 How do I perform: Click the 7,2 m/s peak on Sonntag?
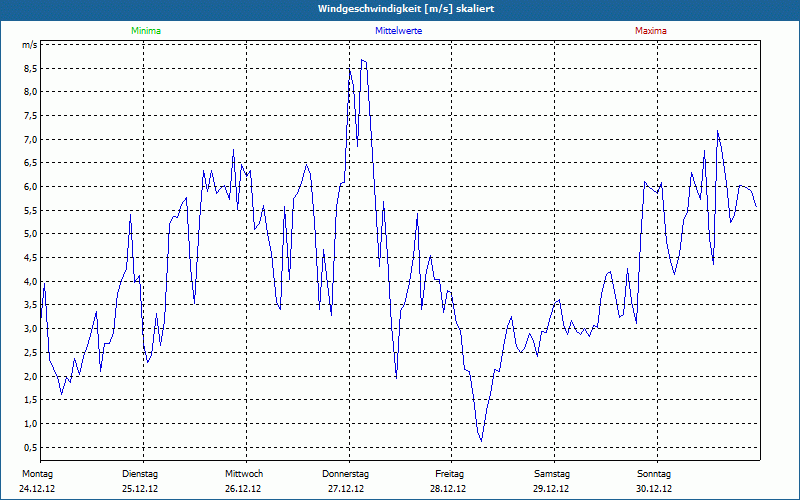coord(717,131)
